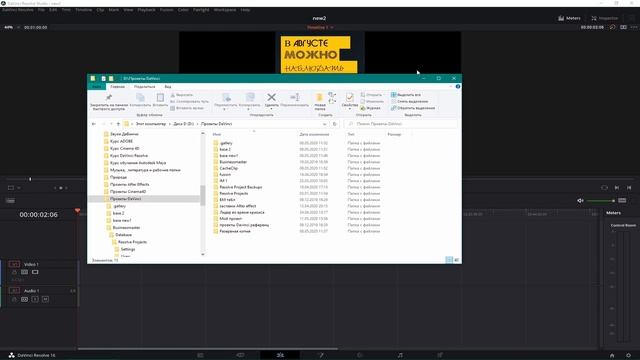Click the Delete (Удалить) icon in Explorer ribbon
Viewport: 640px width, 360px height.
pyautogui.click(x=271, y=97)
